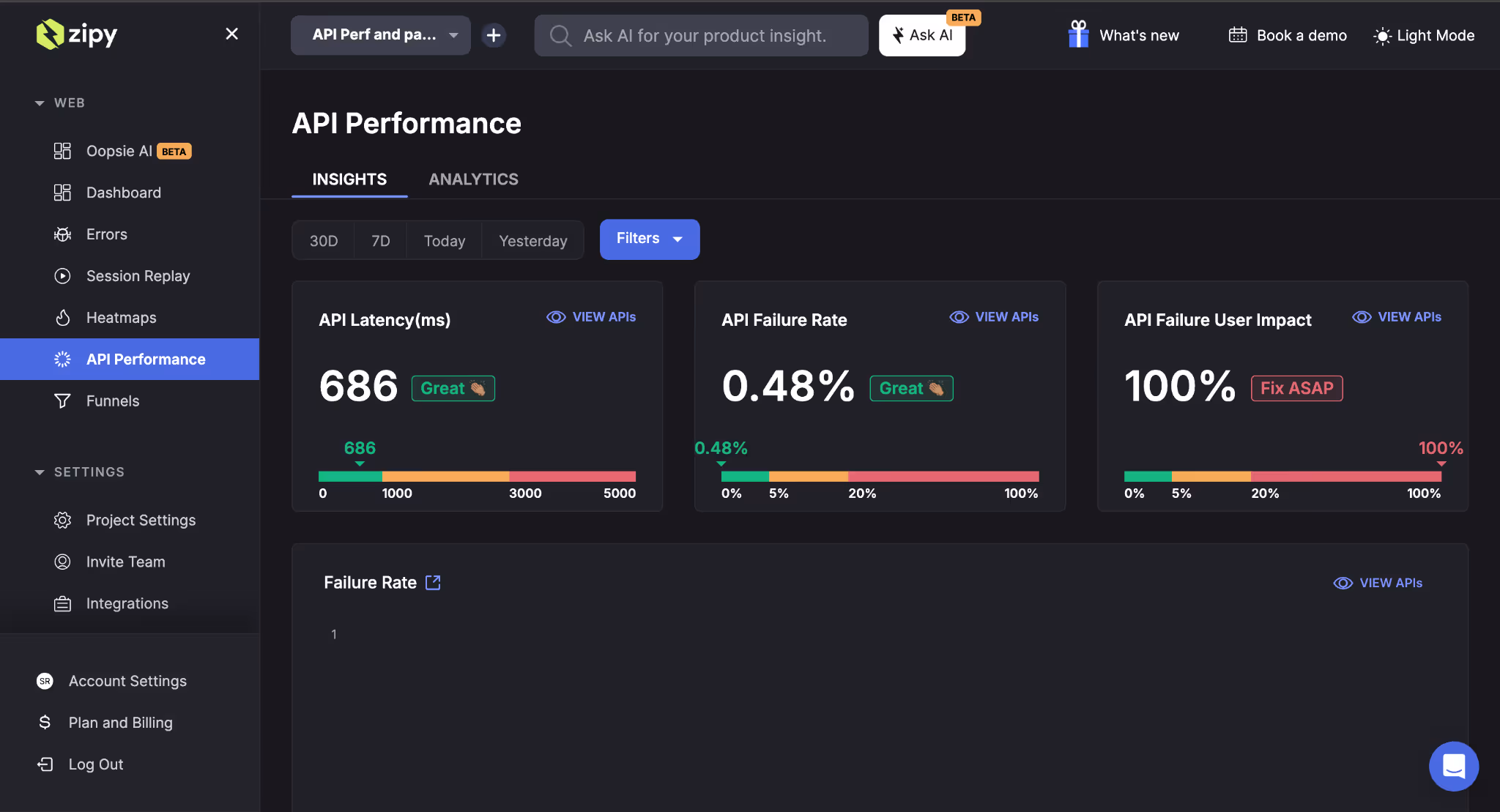This screenshot has height=812, width=1500.
Task: Click VIEW APIs on API Failure Rate card
Action: (993, 316)
